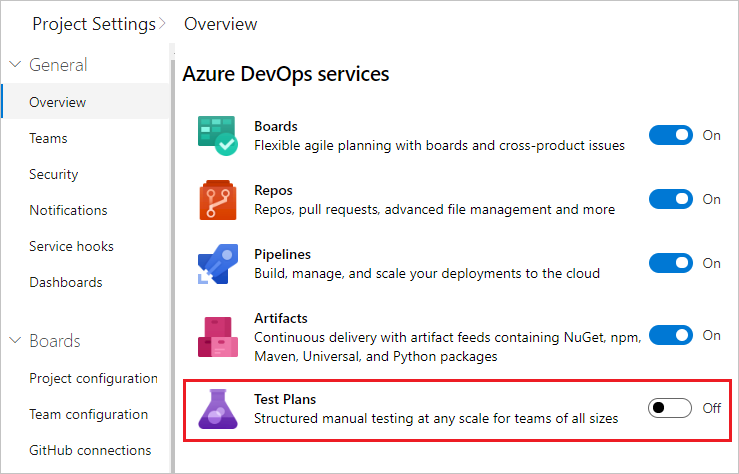This screenshot has height=474, width=739.
Task: Click 'Continuous delivery with artifact feeds' text
Action: coord(448,347)
